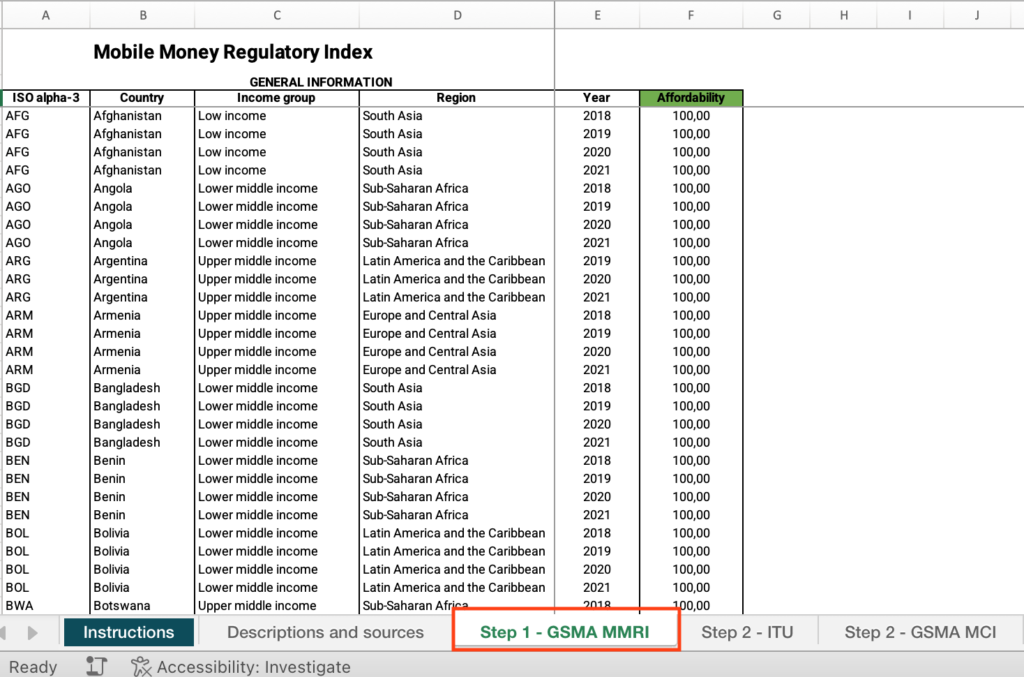
Task: Select column C by its header
Action: coord(277,15)
